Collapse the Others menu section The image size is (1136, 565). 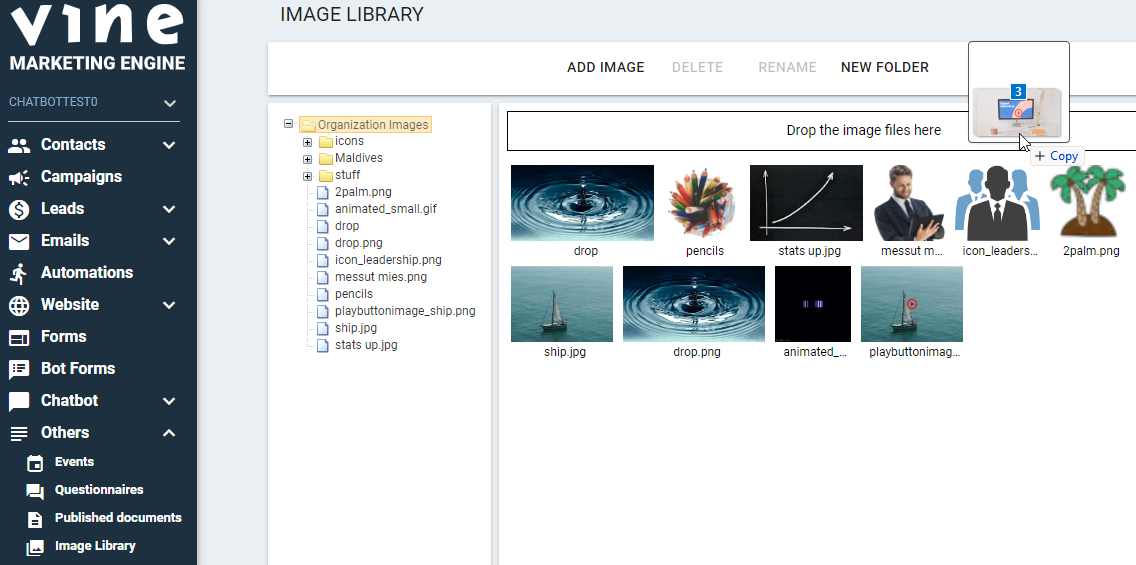click(169, 433)
